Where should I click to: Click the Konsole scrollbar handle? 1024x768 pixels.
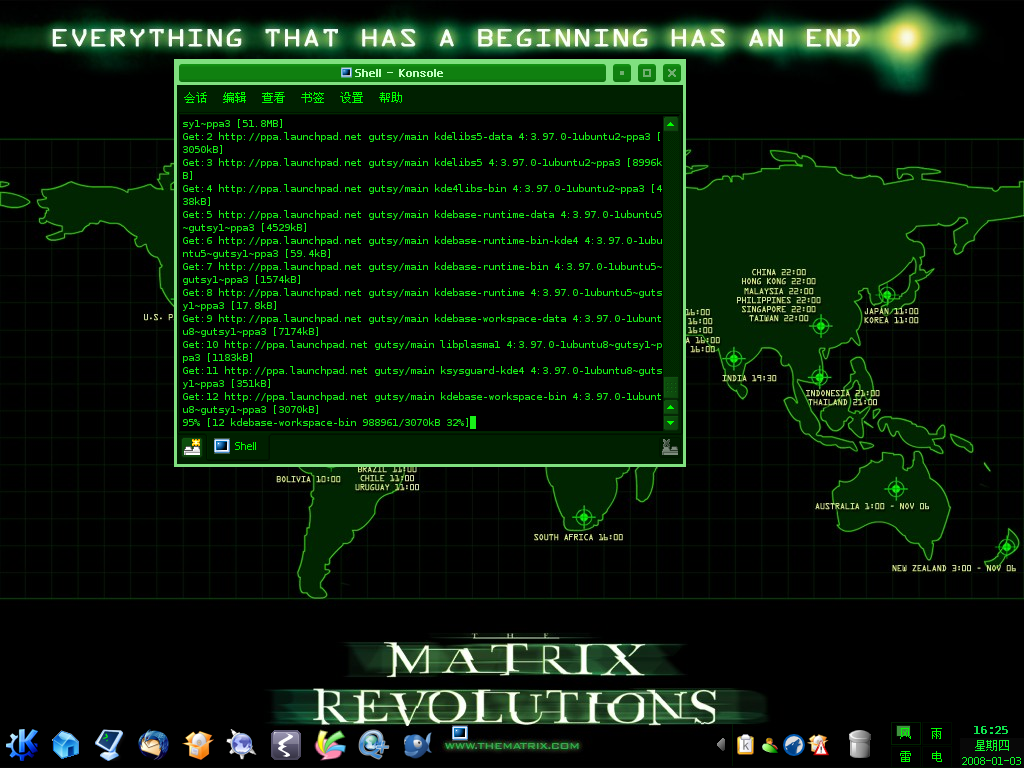(671, 387)
